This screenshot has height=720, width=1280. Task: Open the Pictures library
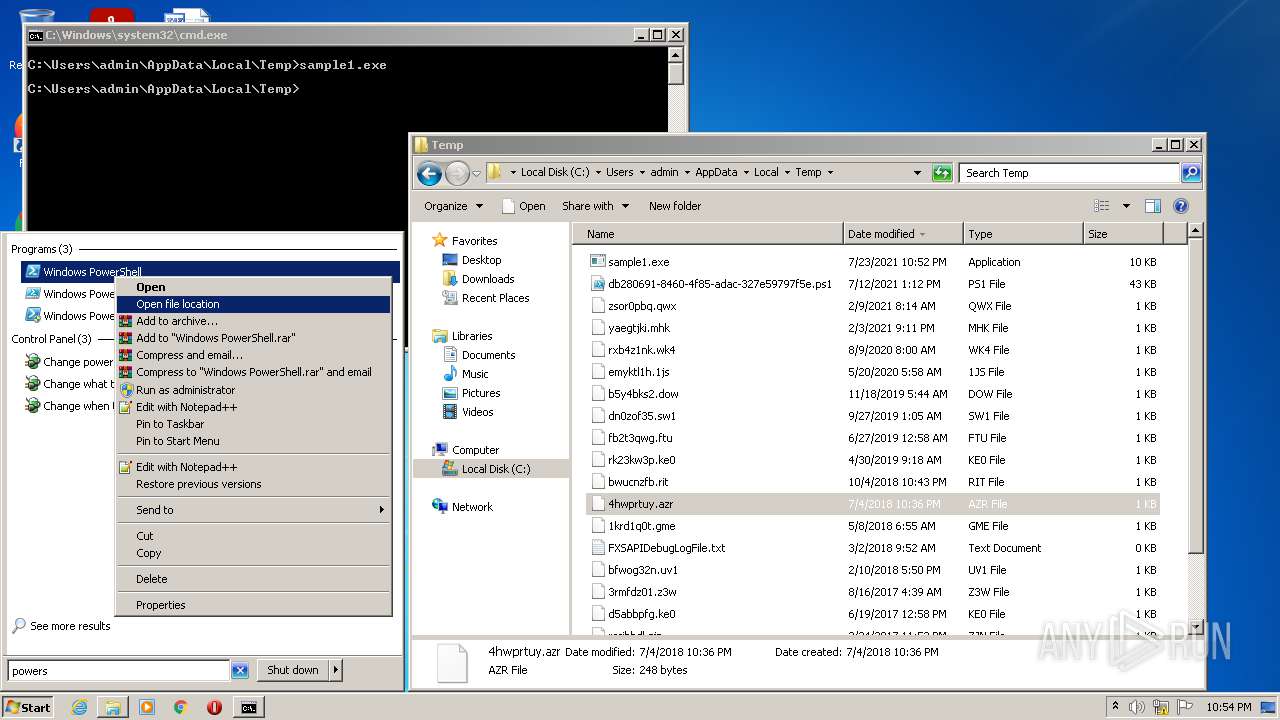[481, 393]
